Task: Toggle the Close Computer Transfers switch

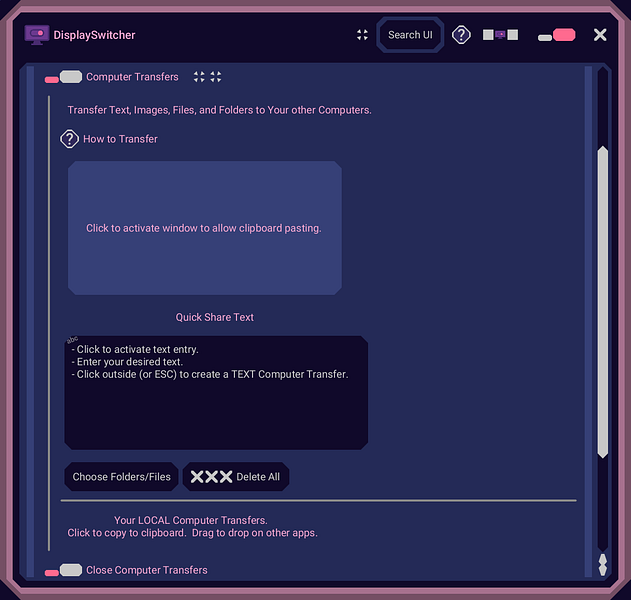Action: 64,570
